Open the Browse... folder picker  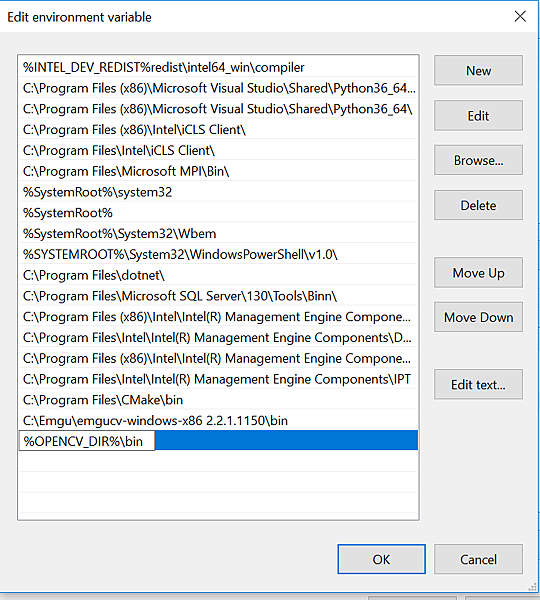(x=478, y=160)
